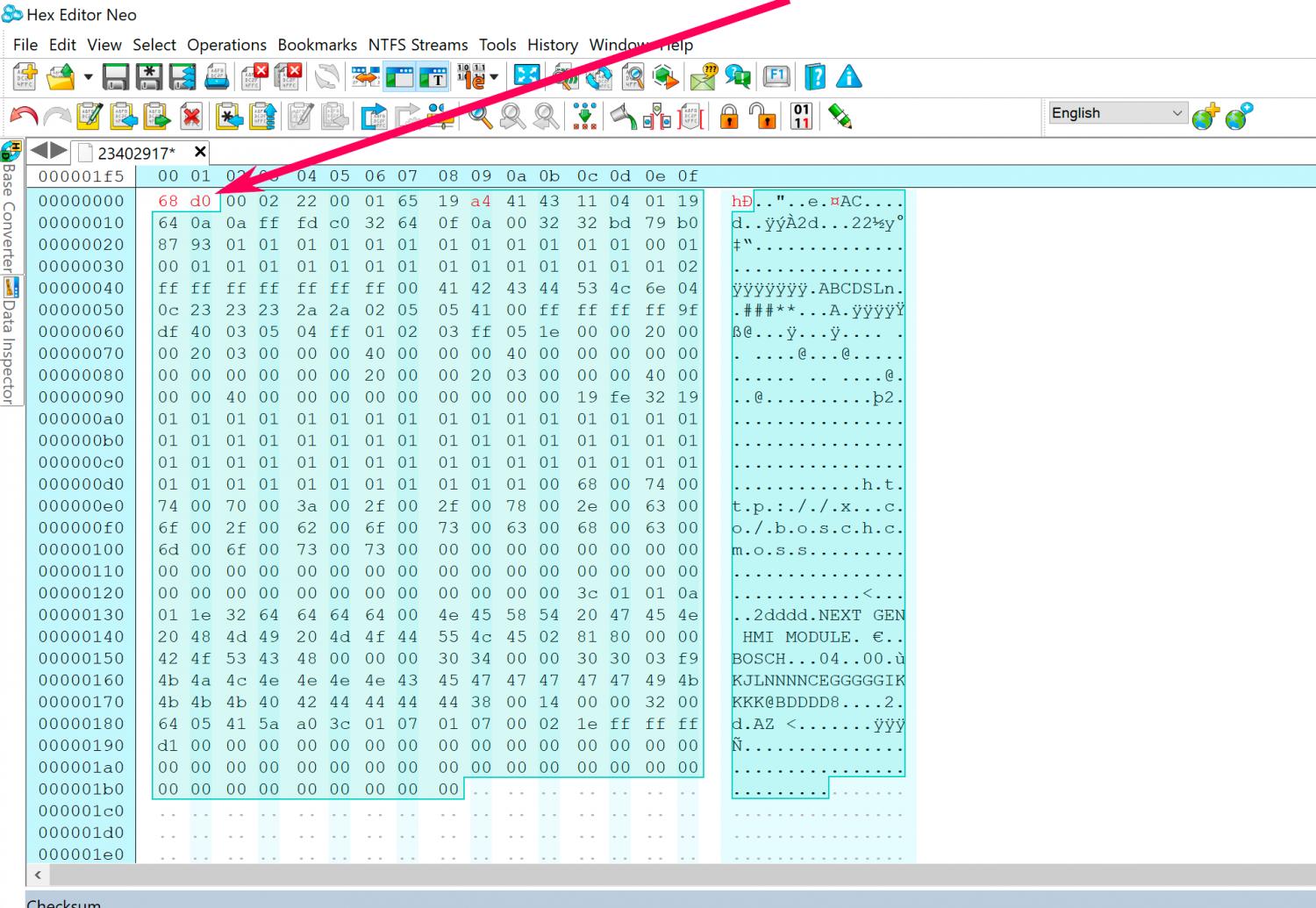Click the globe with blue plus icon
The height and width of the screenshot is (908, 1316).
(1239, 116)
